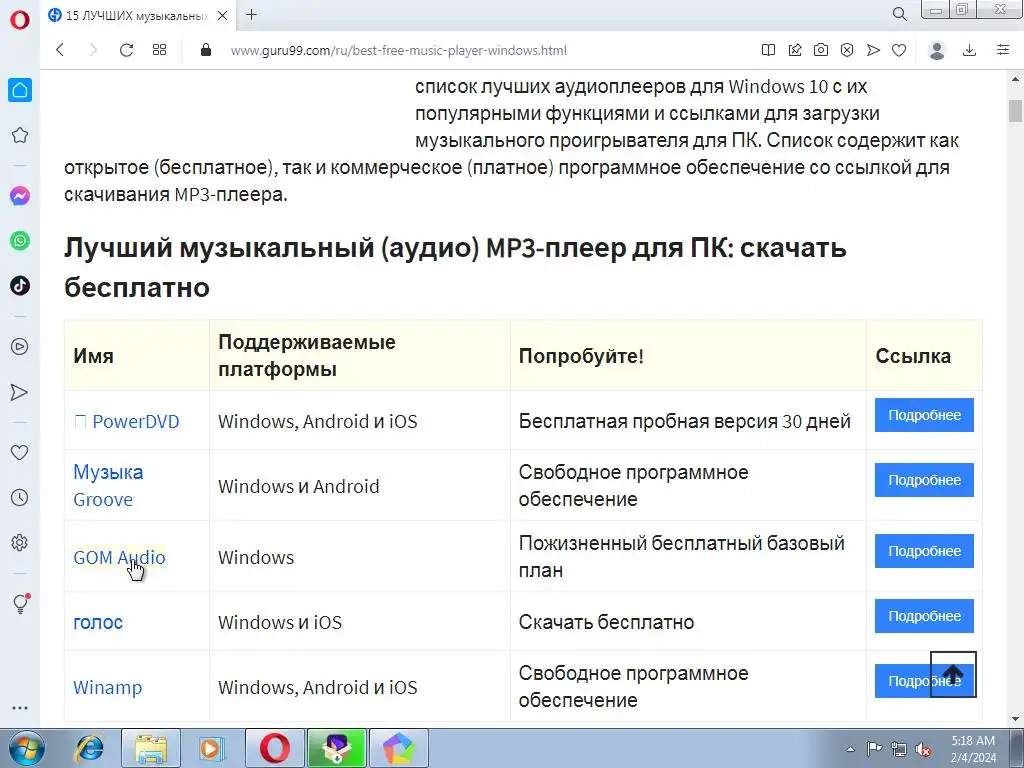
Task: Go forward to next page
Action: click(93, 50)
